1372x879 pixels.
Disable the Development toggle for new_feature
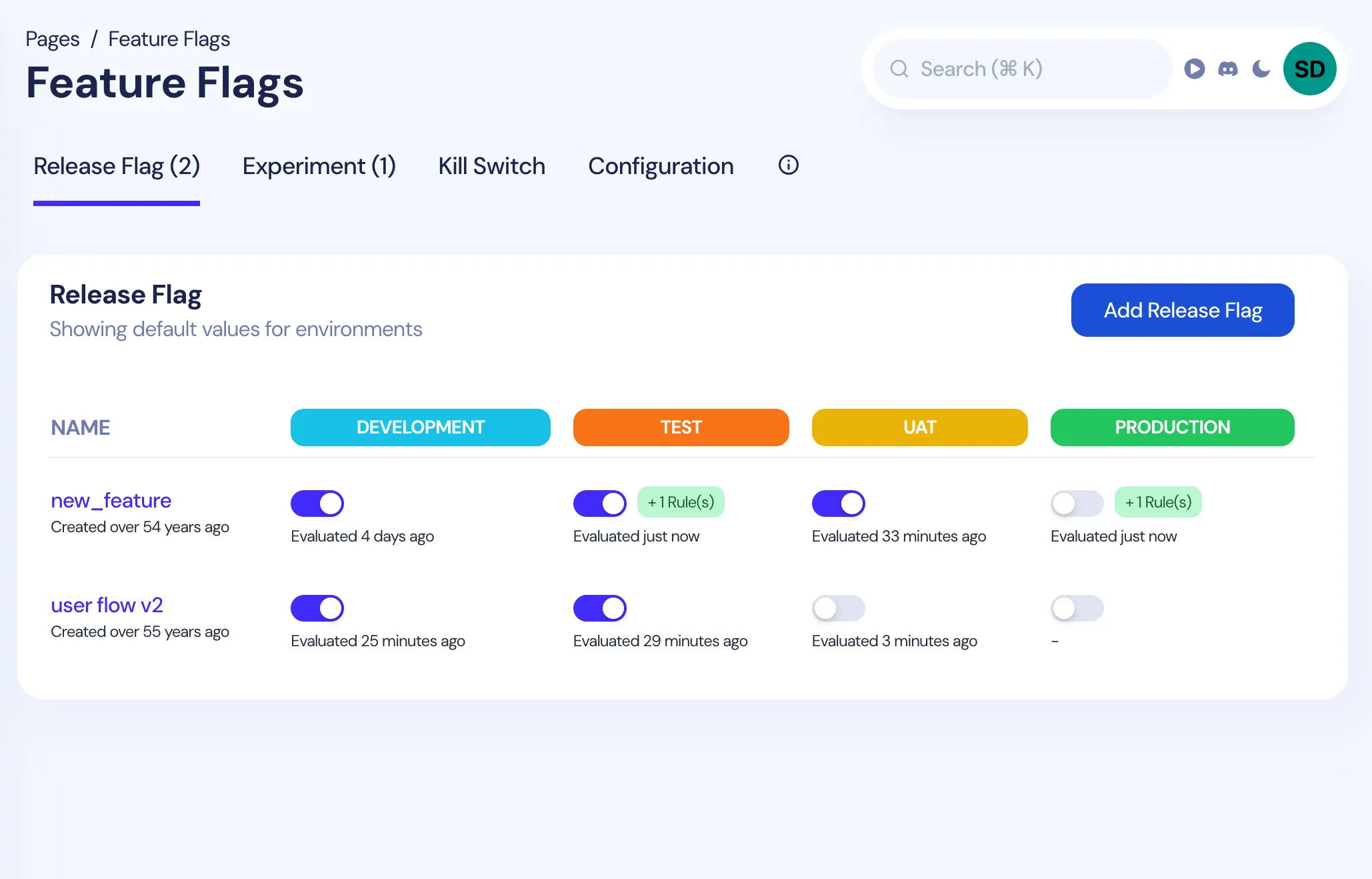(317, 503)
